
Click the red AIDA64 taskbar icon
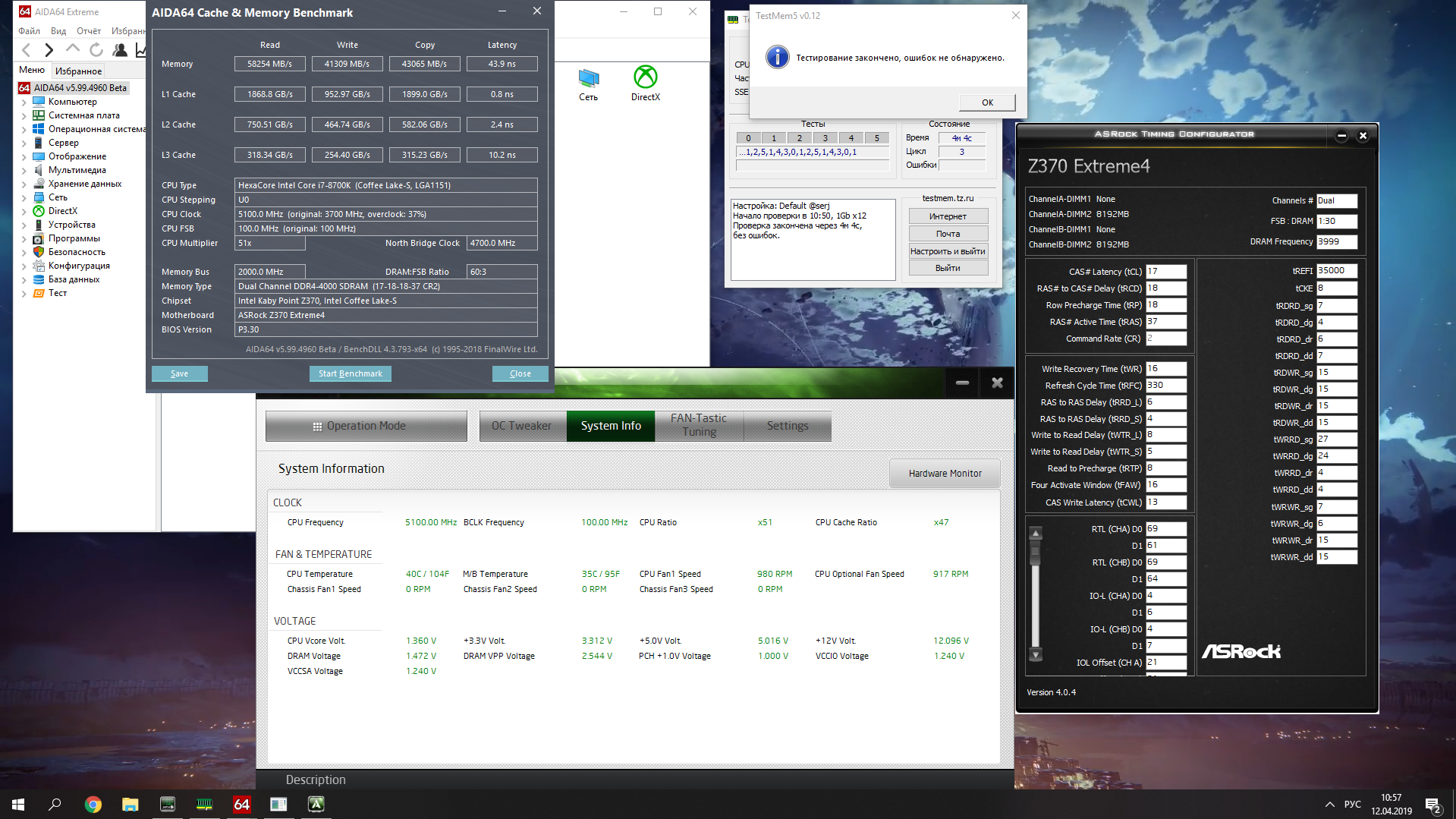[x=242, y=805]
